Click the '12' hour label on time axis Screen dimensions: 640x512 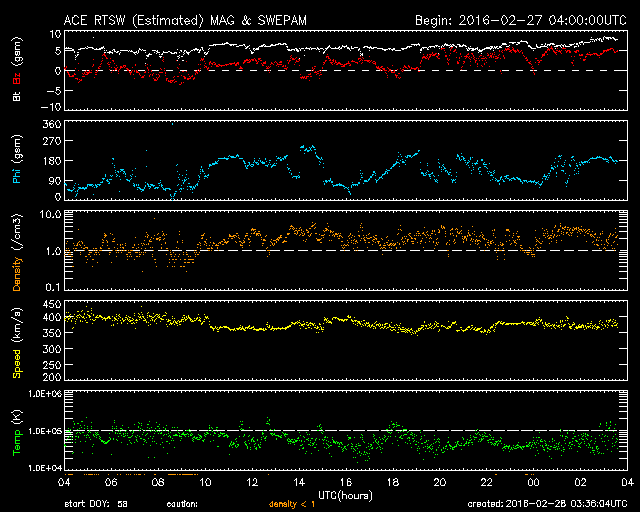tap(252, 482)
